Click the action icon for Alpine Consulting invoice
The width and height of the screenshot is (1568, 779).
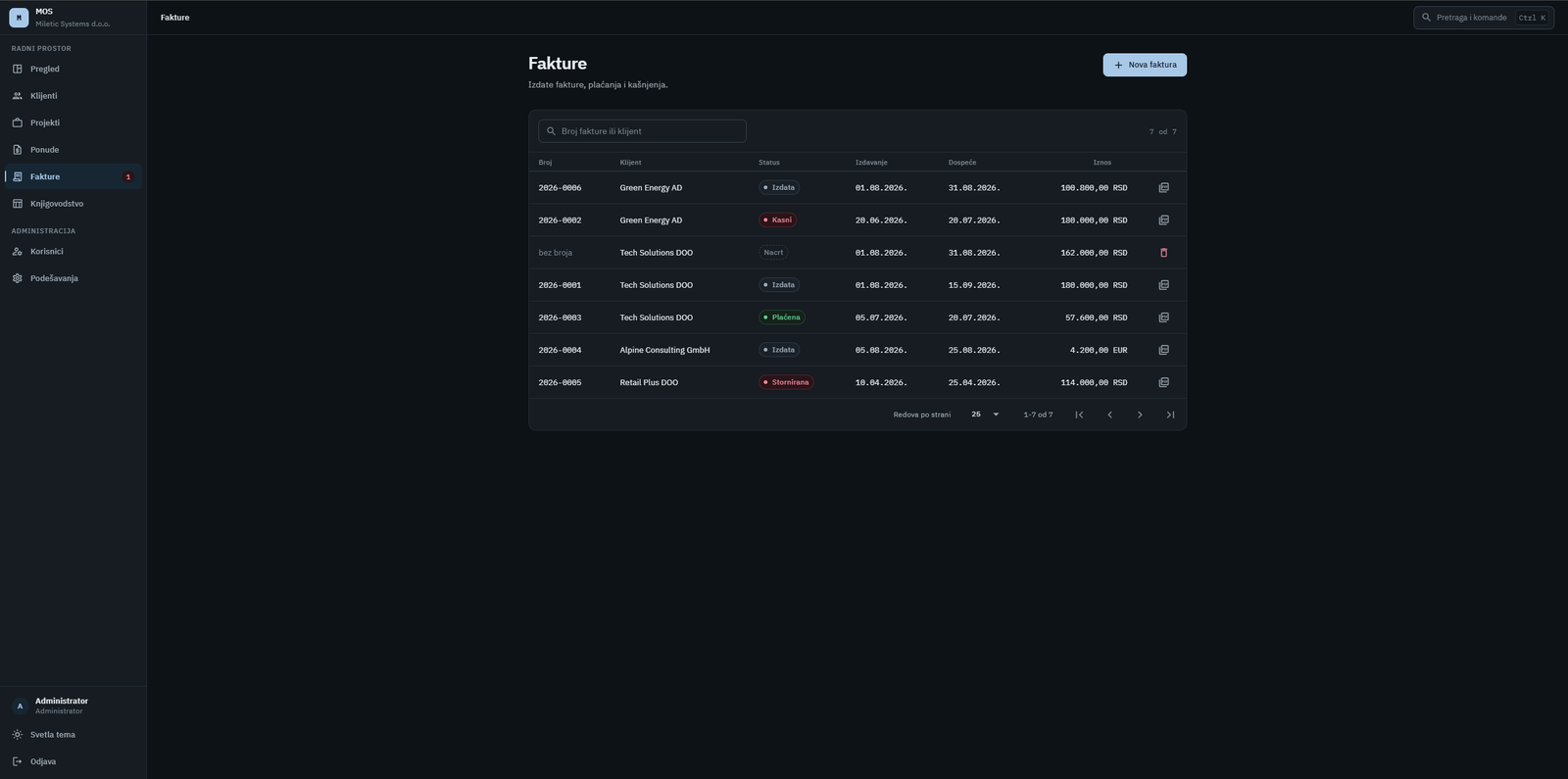1163,350
